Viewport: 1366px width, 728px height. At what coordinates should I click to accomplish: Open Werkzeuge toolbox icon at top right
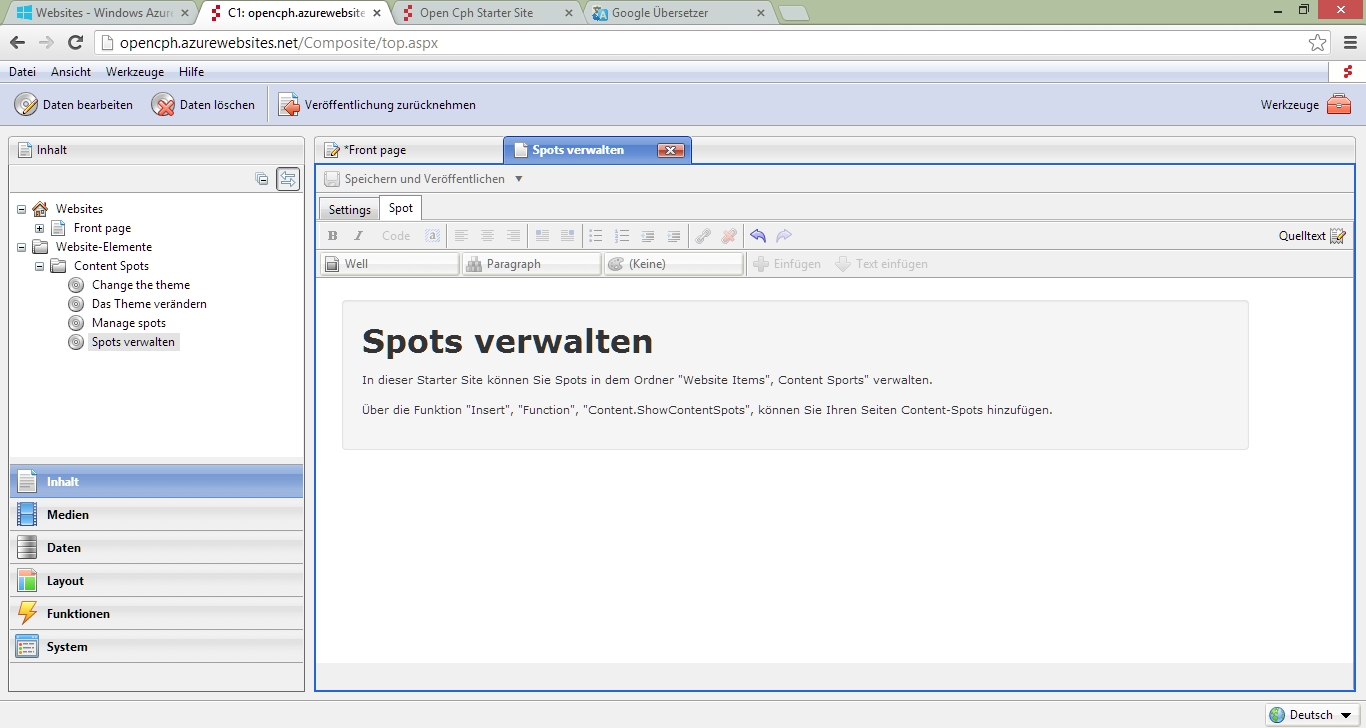point(1338,105)
